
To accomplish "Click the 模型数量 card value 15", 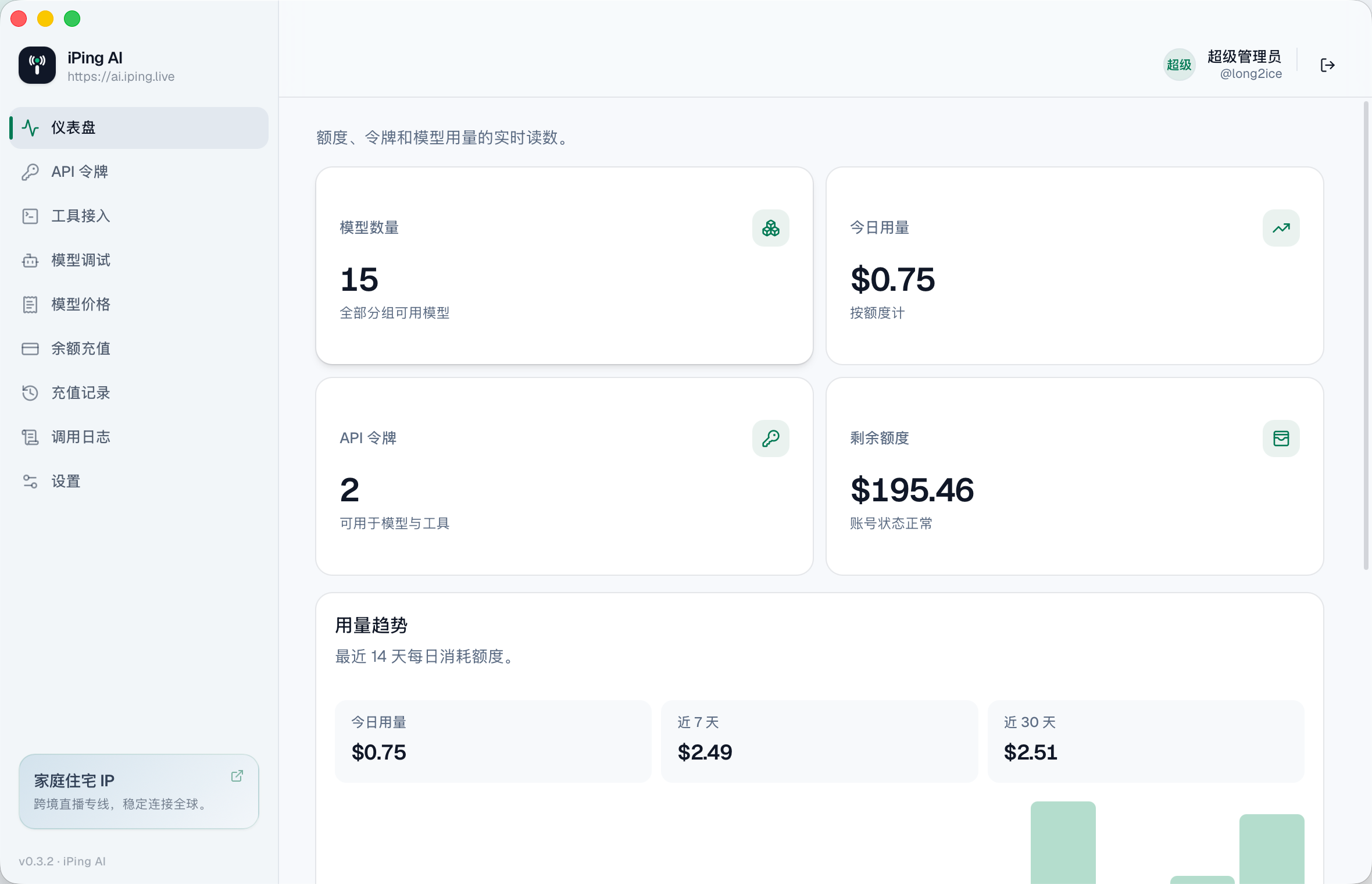I will pos(359,280).
